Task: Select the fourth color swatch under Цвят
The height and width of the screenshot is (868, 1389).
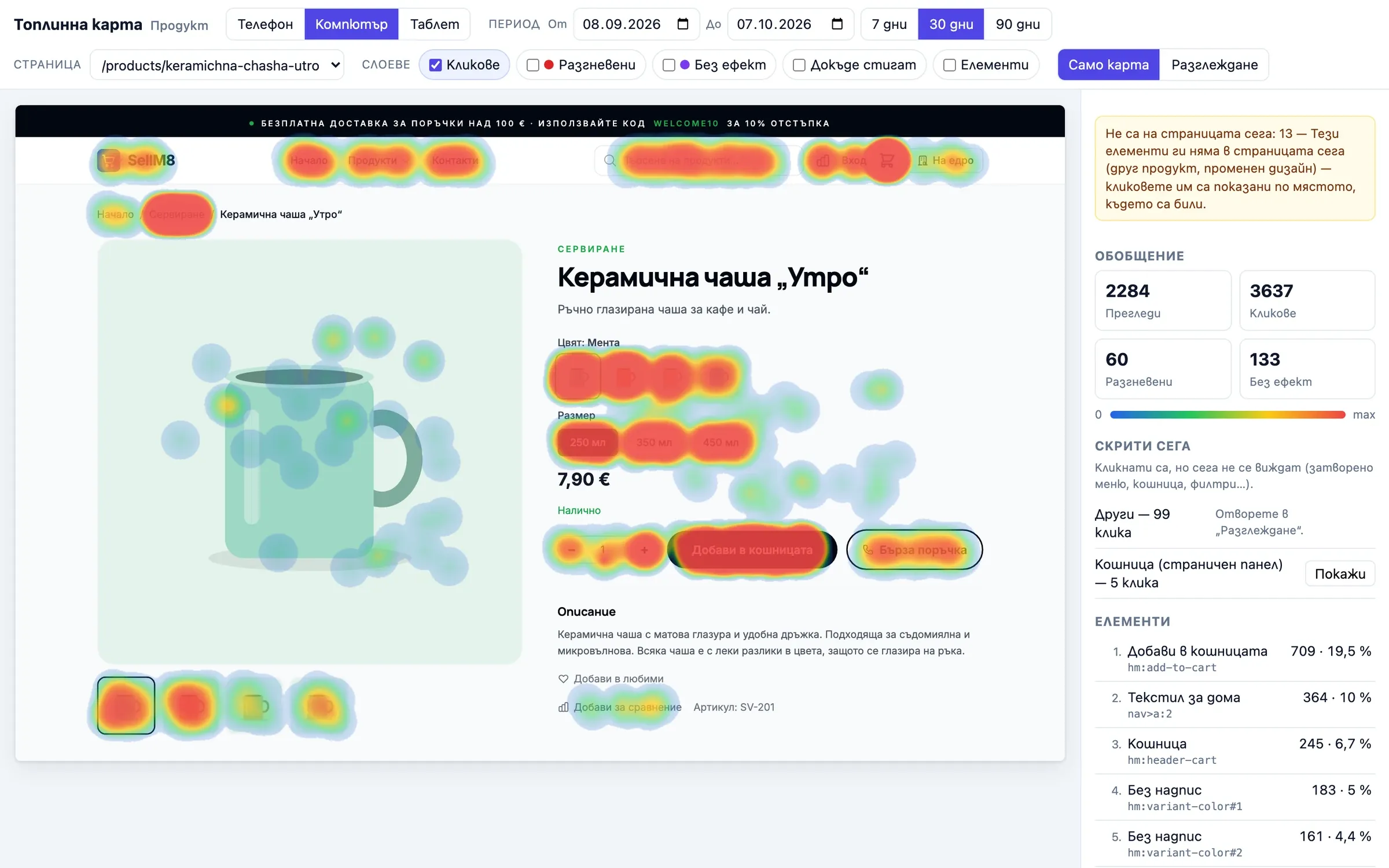Action: [x=718, y=377]
